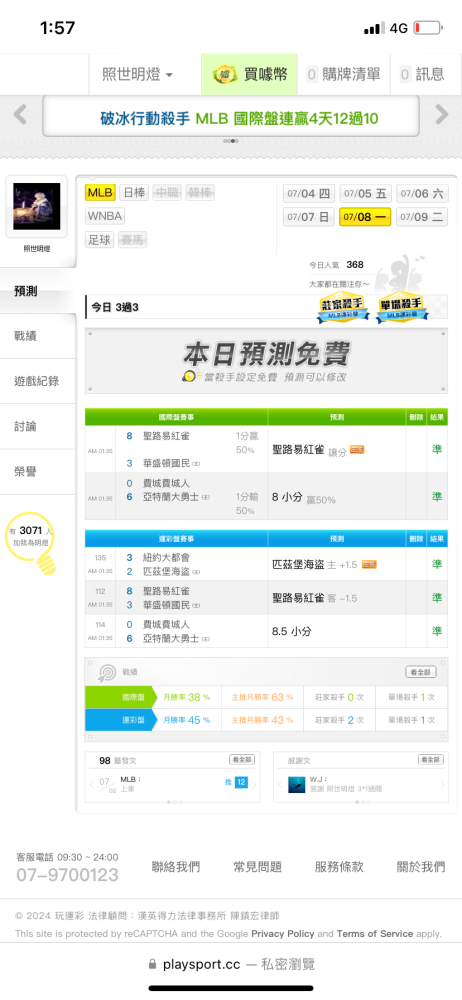Open the 訊息 messages inbox
This screenshot has height=1000, width=462.
tap(423, 75)
